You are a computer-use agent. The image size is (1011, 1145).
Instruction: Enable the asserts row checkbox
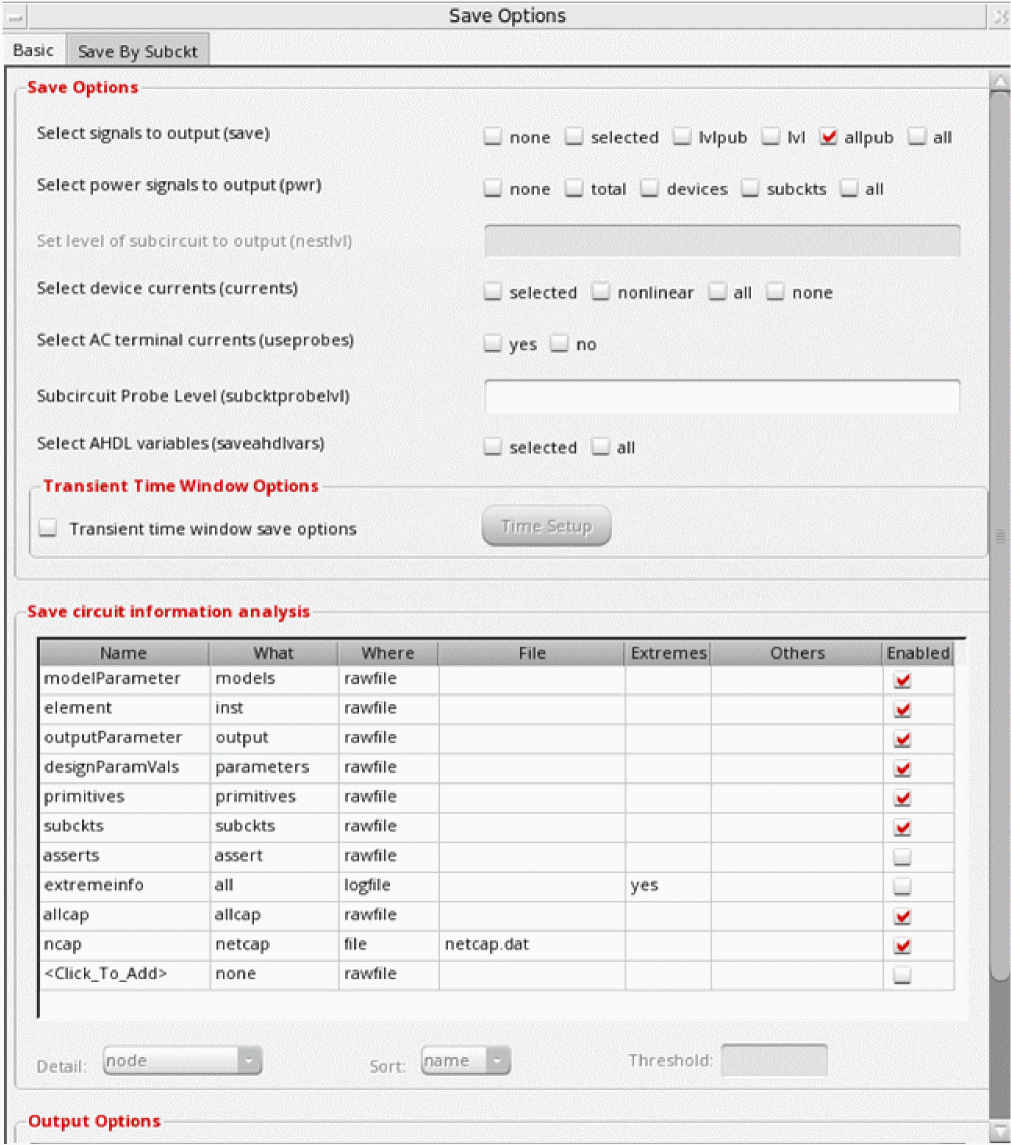pyautogui.click(x=903, y=856)
